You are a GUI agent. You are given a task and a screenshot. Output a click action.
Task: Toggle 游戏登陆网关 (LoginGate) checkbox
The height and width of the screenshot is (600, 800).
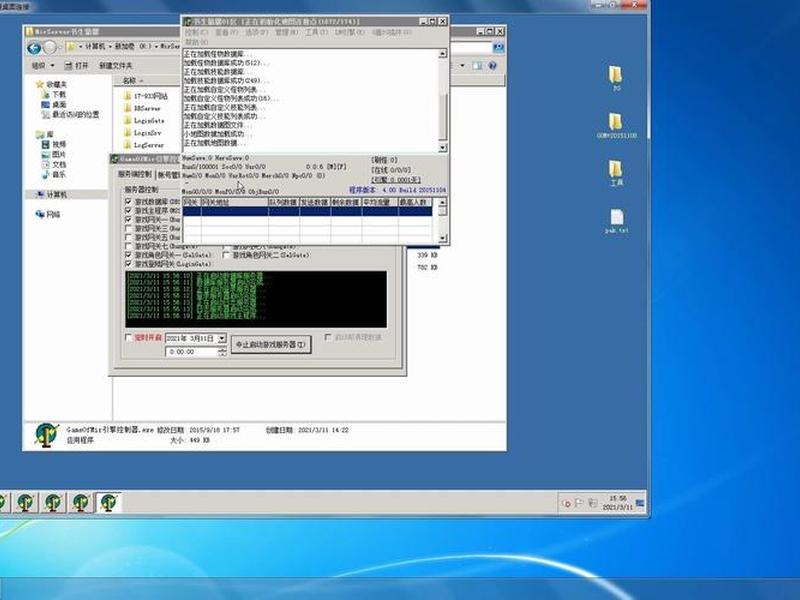(128, 264)
